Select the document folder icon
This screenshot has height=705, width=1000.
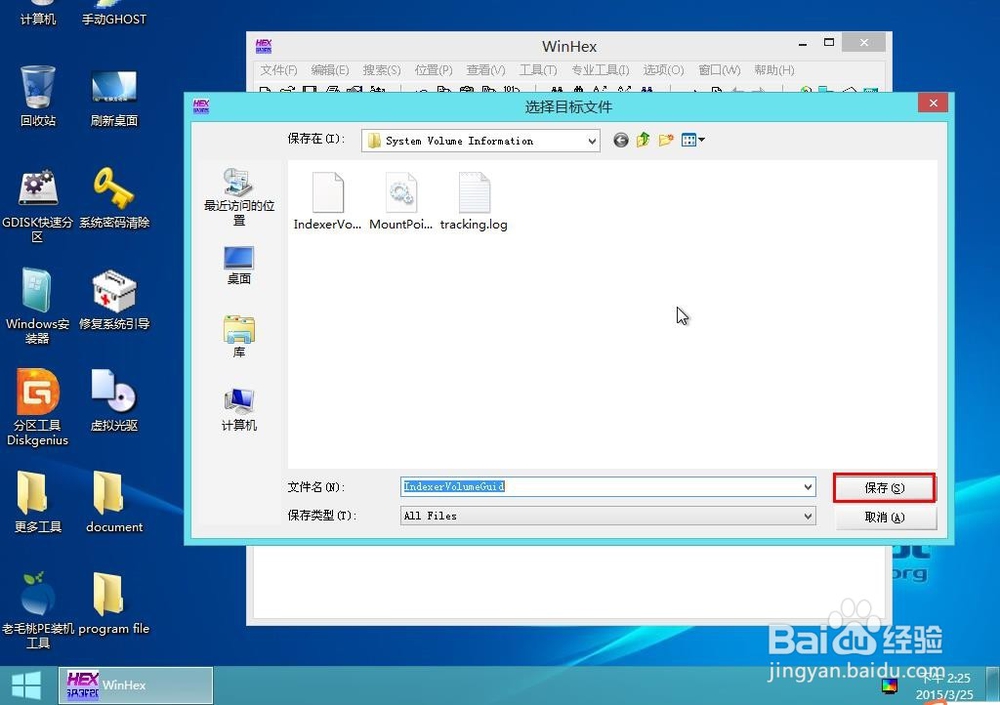tap(114, 502)
